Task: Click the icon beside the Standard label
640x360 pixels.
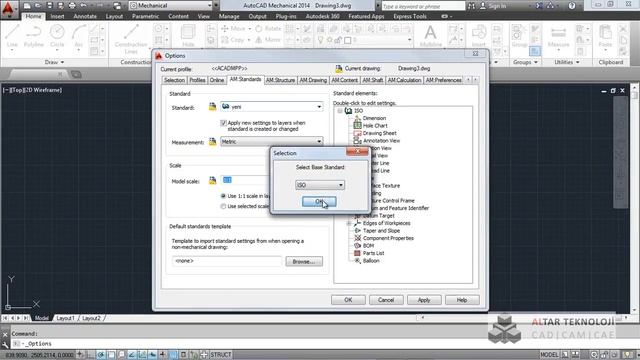Action: click(212, 107)
